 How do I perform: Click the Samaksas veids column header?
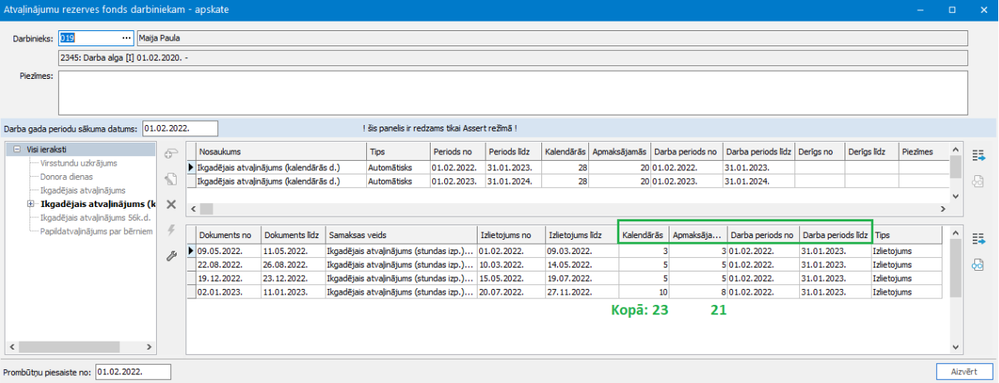[x=400, y=235]
